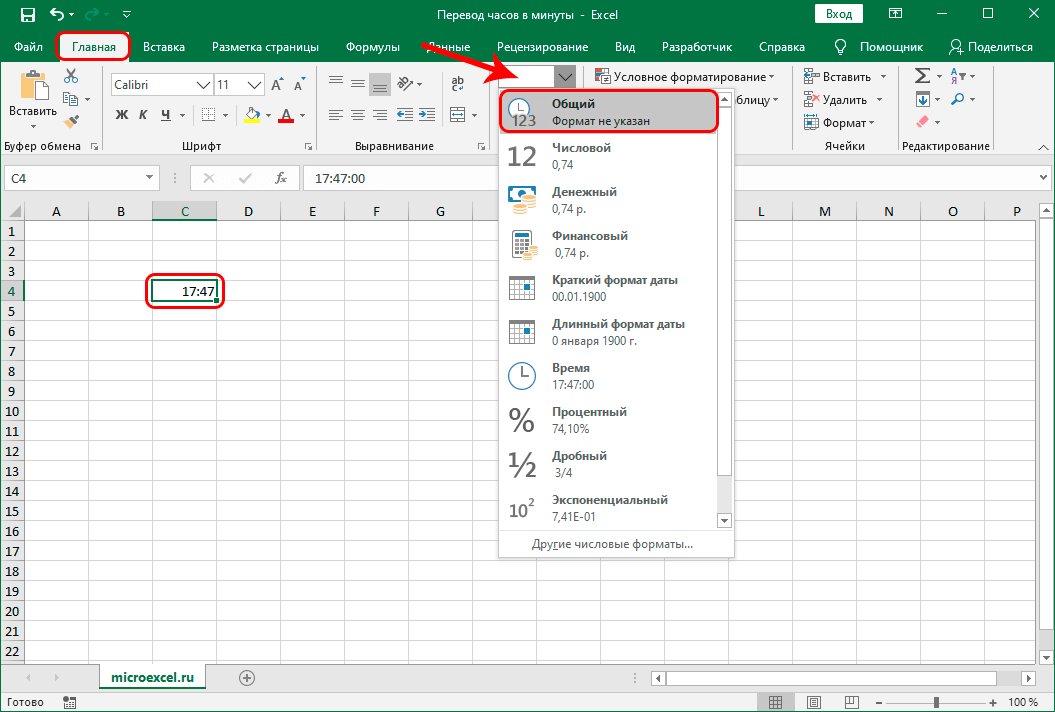The width and height of the screenshot is (1055, 712).
Task: Click Другие числовые форматы link
Action: [x=612, y=544]
